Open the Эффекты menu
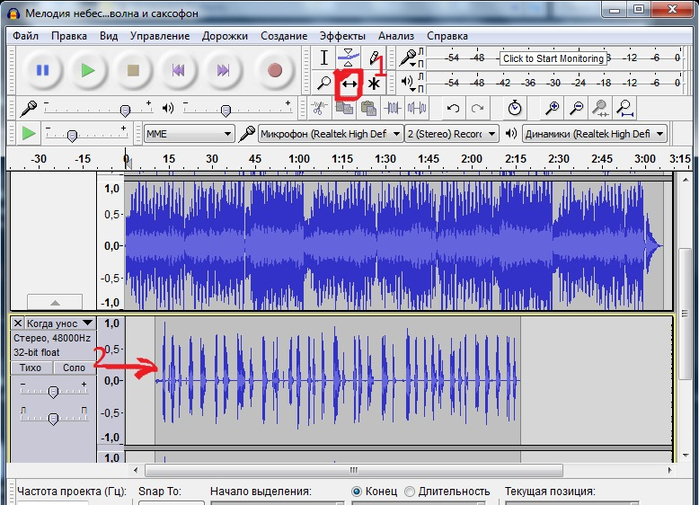 pyautogui.click(x=342, y=36)
